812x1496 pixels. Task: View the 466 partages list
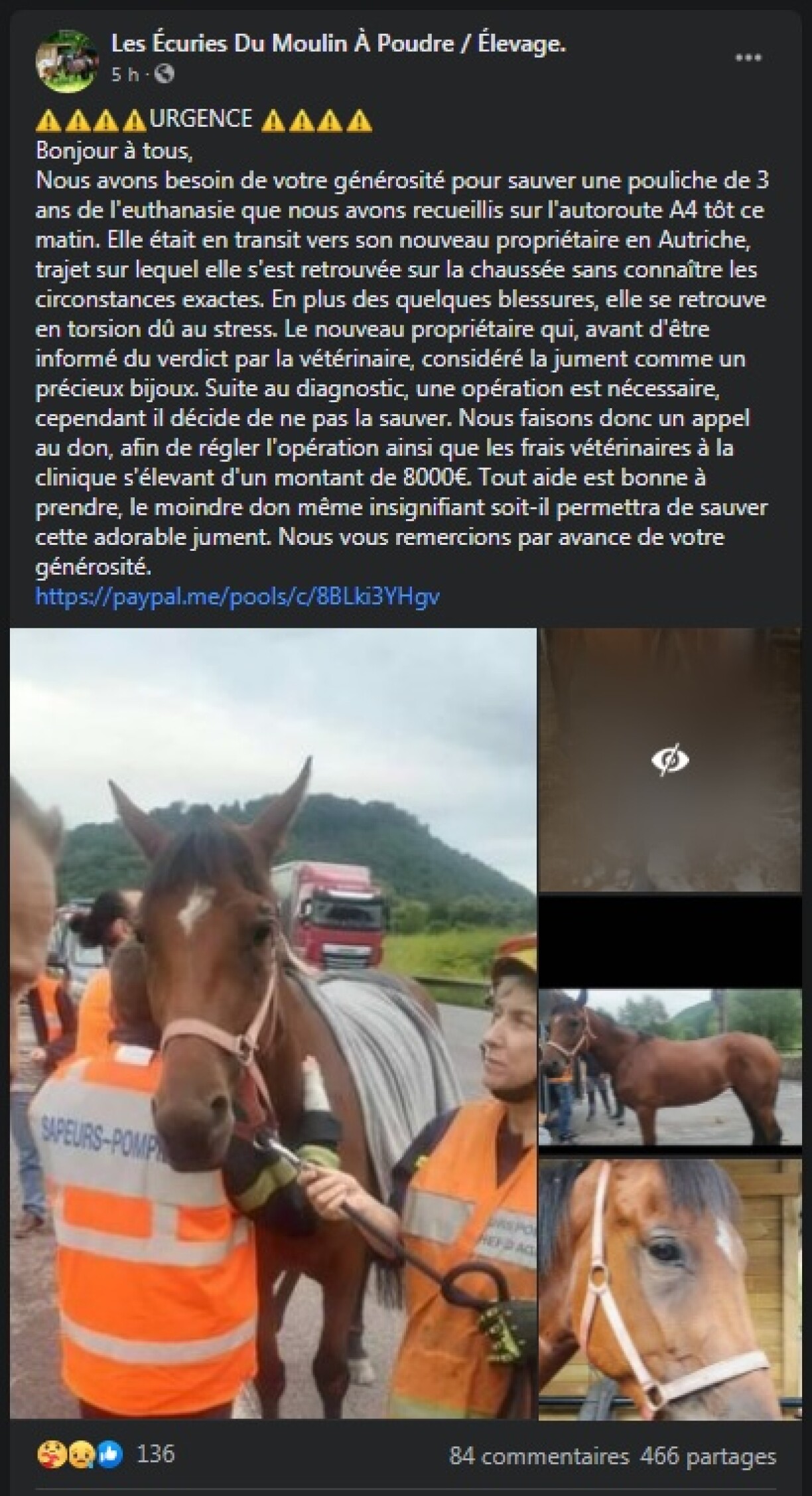coord(708,1456)
